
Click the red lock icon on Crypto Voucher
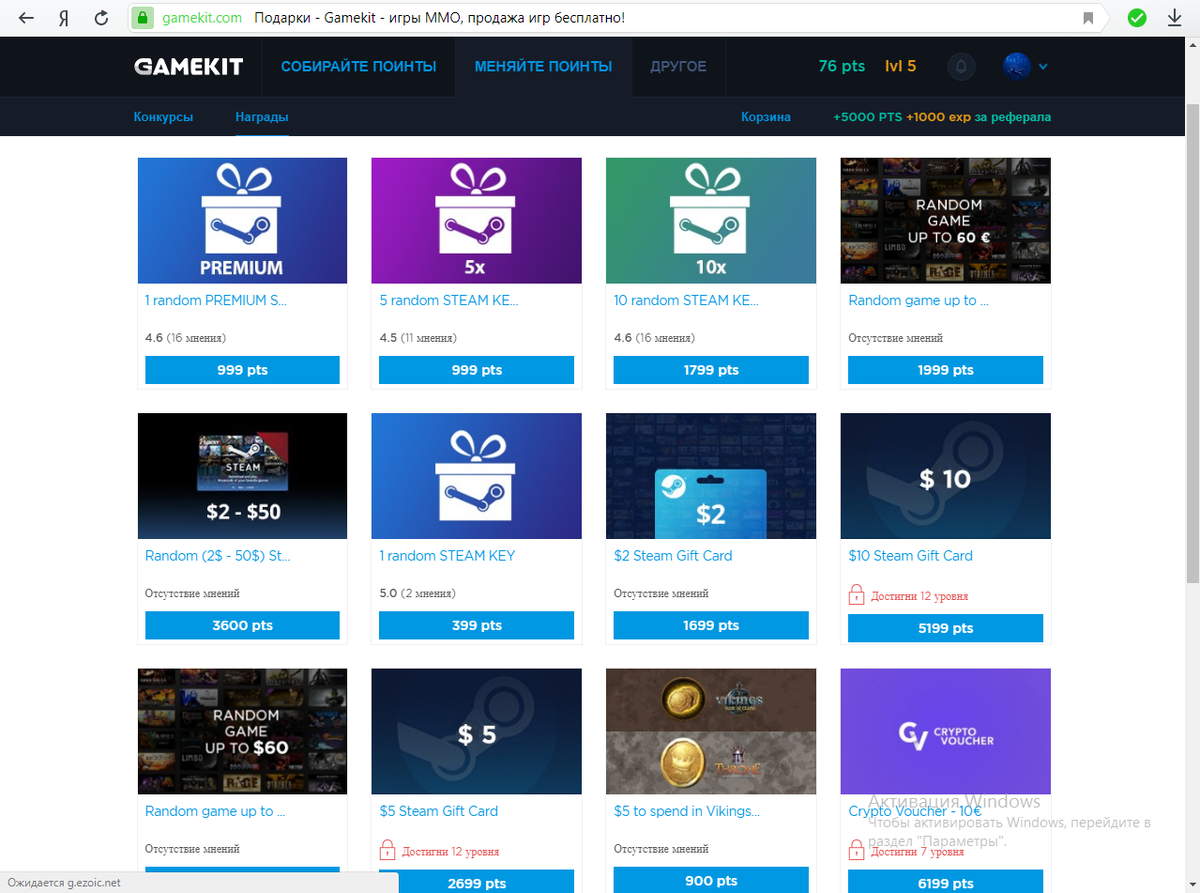pyautogui.click(x=856, y=851)
